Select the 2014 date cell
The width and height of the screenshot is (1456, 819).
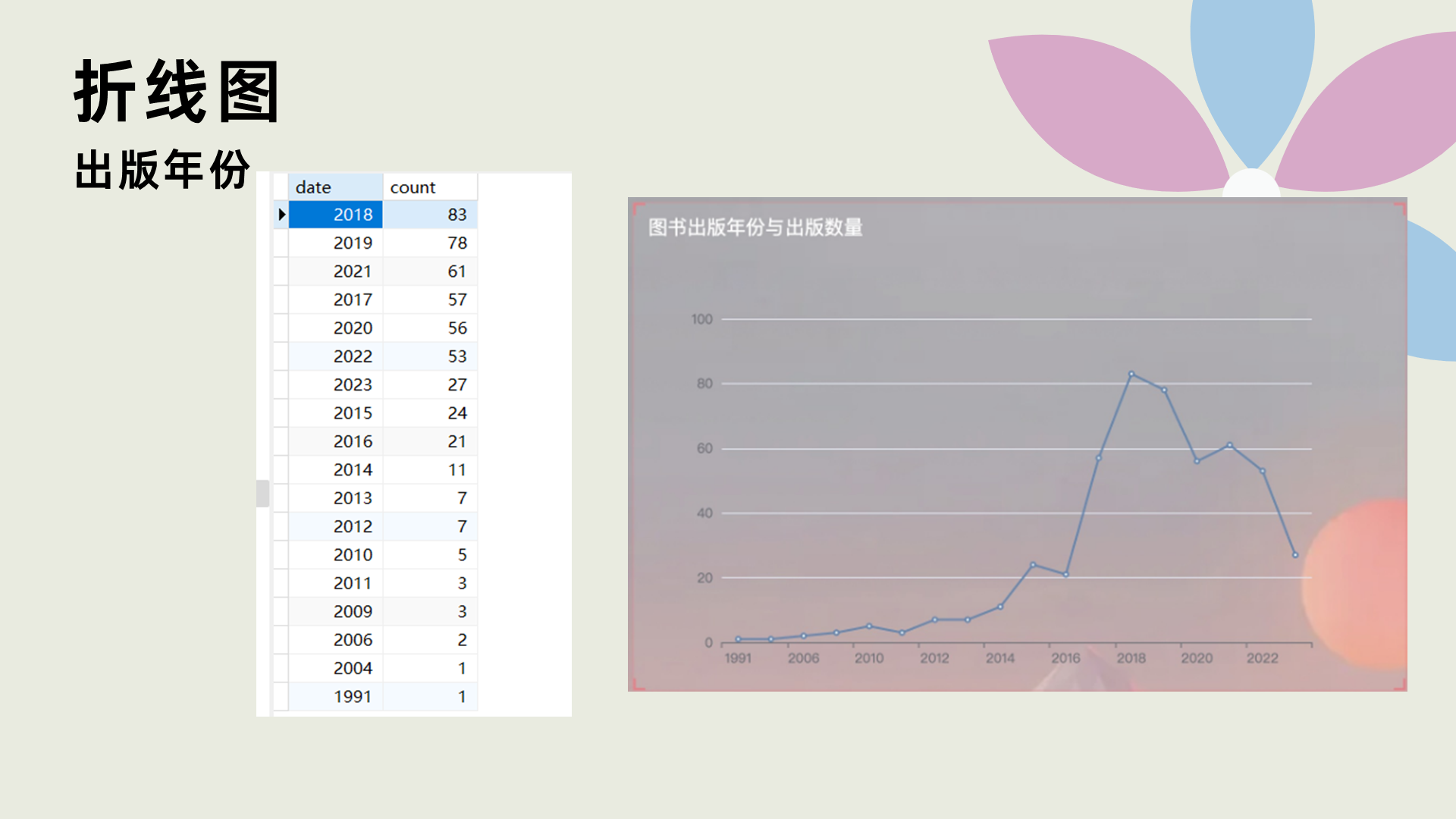pyautogui.click(x=335, y=469)
